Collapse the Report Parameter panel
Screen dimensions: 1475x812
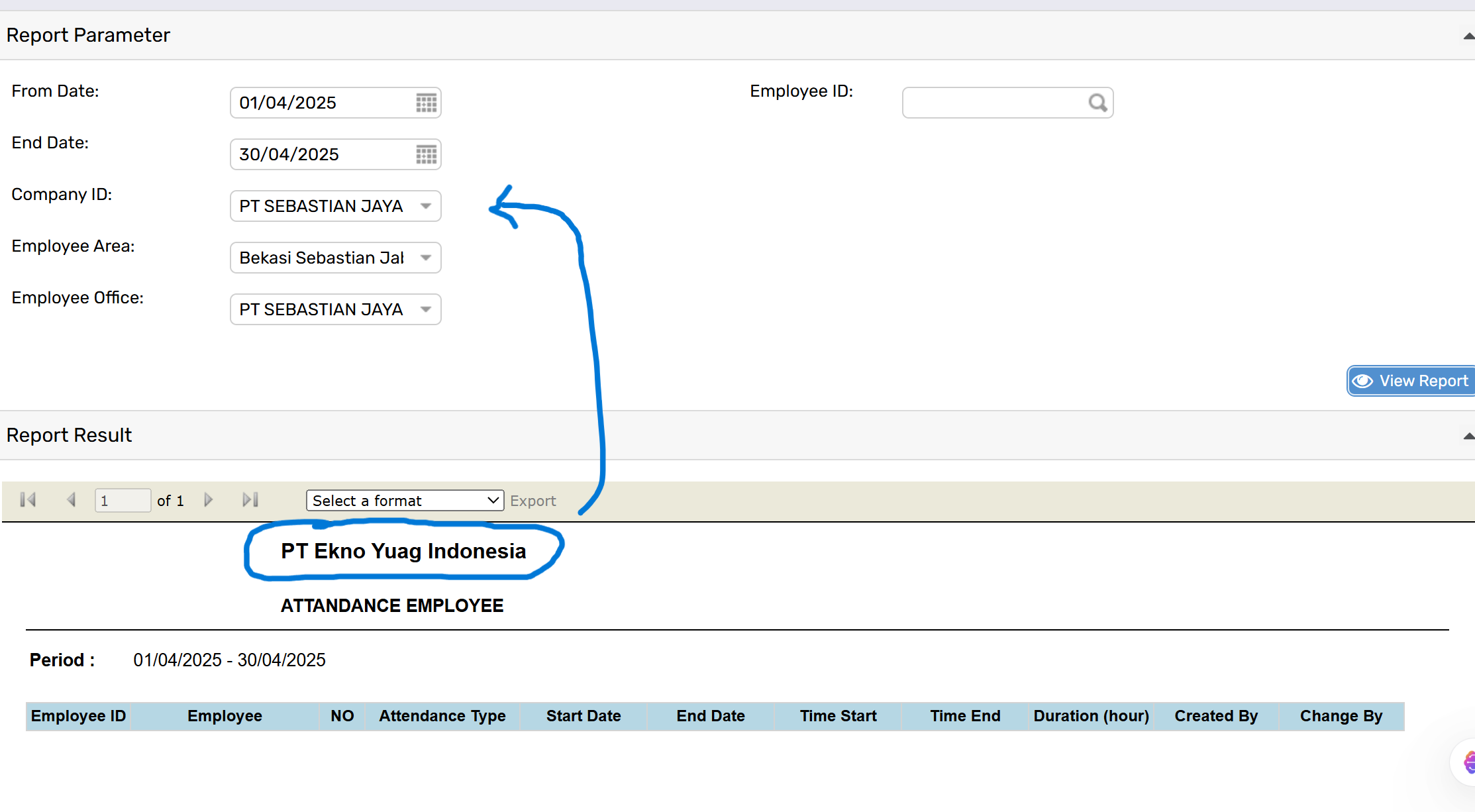1468,36
